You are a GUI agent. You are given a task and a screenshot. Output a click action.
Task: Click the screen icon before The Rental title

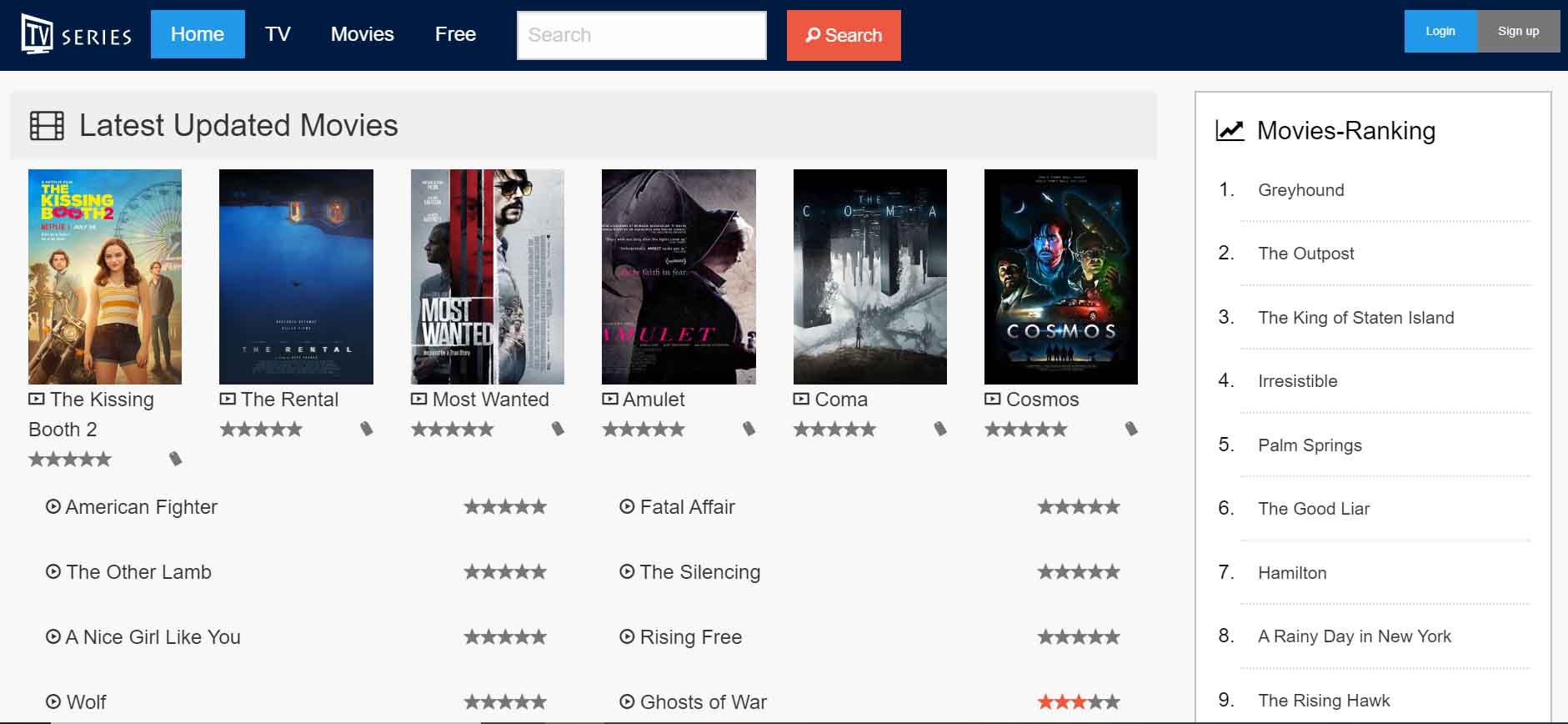click(x=228, y=399)
